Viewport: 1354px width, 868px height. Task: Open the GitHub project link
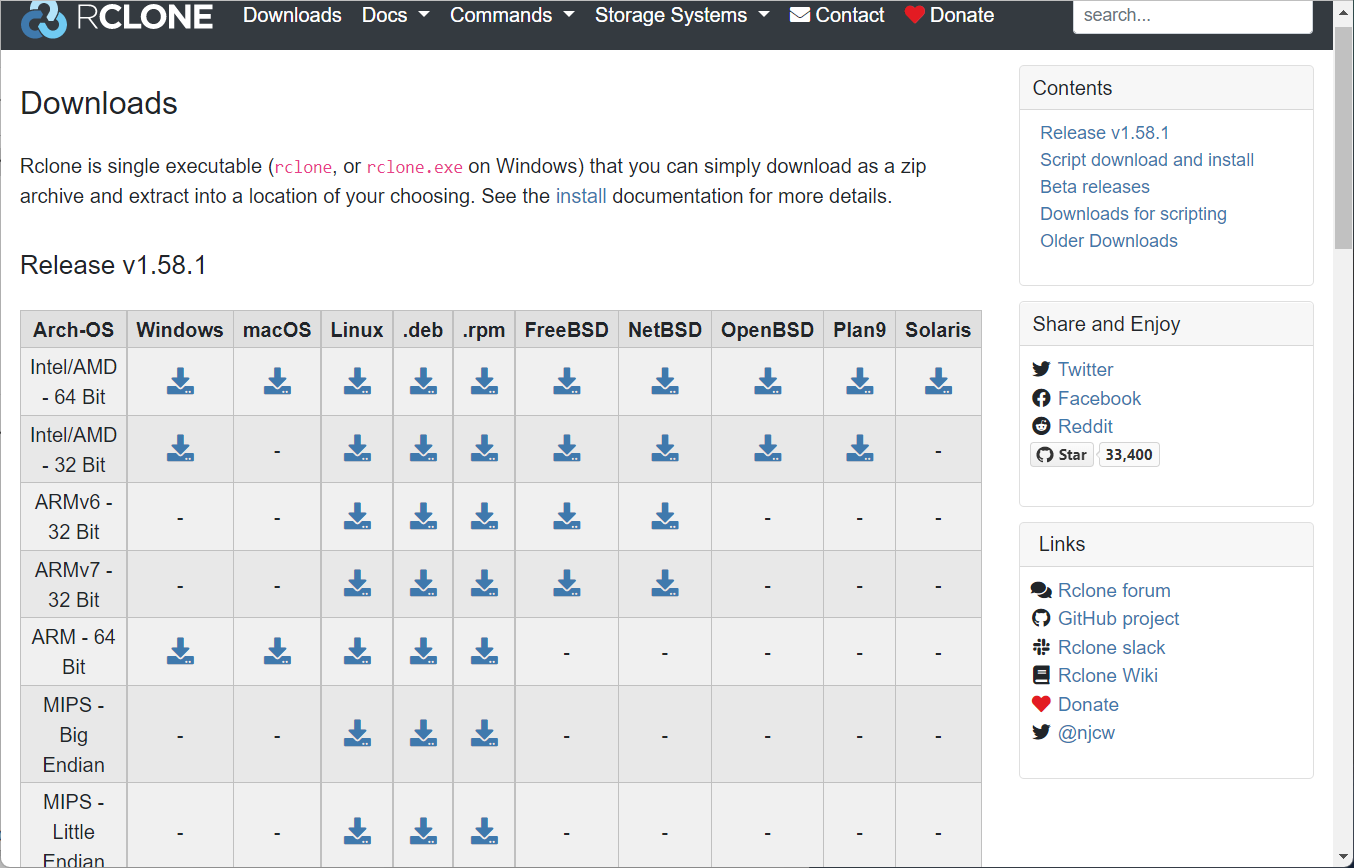tap(1118, 619)
